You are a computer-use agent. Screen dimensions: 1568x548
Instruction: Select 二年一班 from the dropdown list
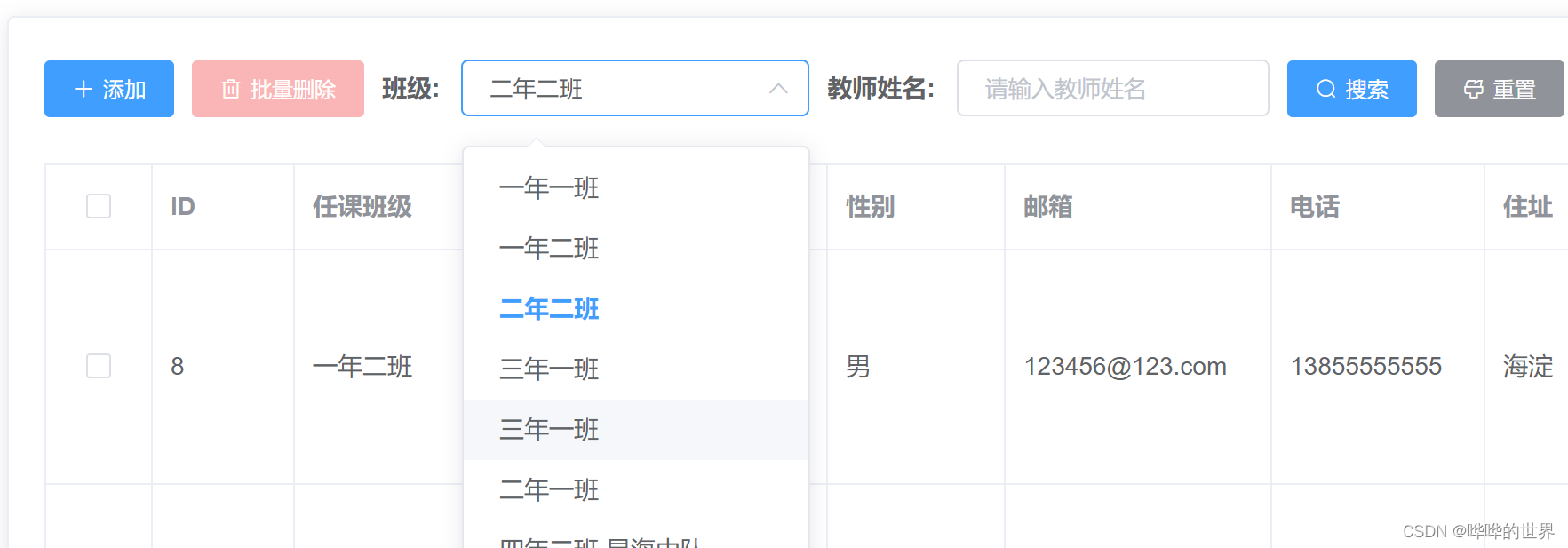pyautogui.click(x=635, y=490)
